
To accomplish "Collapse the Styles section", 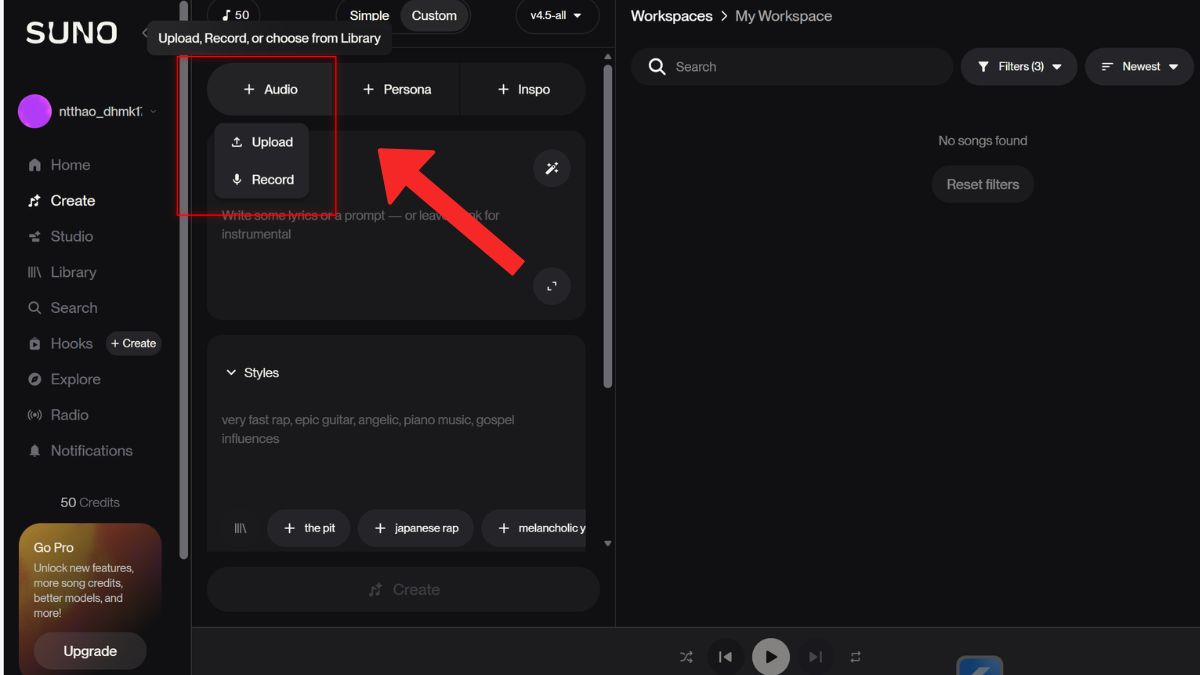I will tap(252, 373).
